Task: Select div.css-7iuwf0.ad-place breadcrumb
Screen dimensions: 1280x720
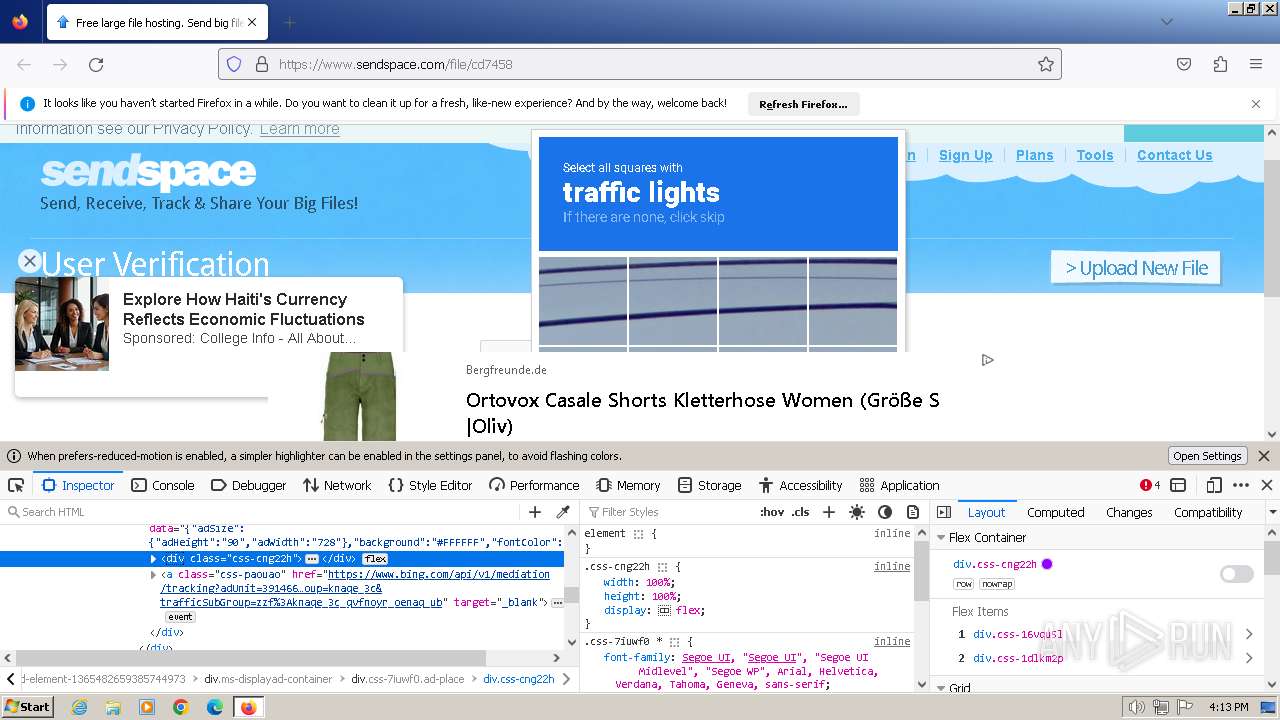Action: (408, 679)
